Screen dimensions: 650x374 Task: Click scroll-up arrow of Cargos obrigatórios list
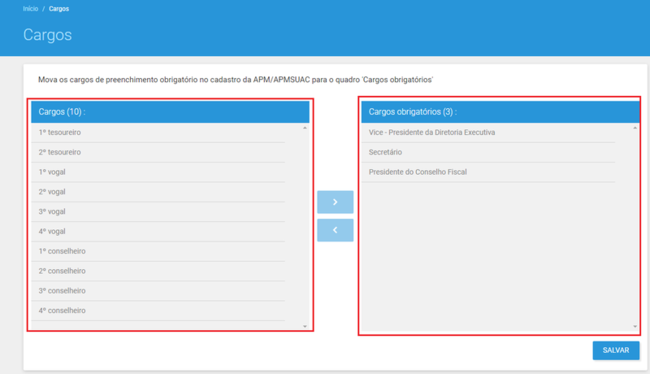635,128
